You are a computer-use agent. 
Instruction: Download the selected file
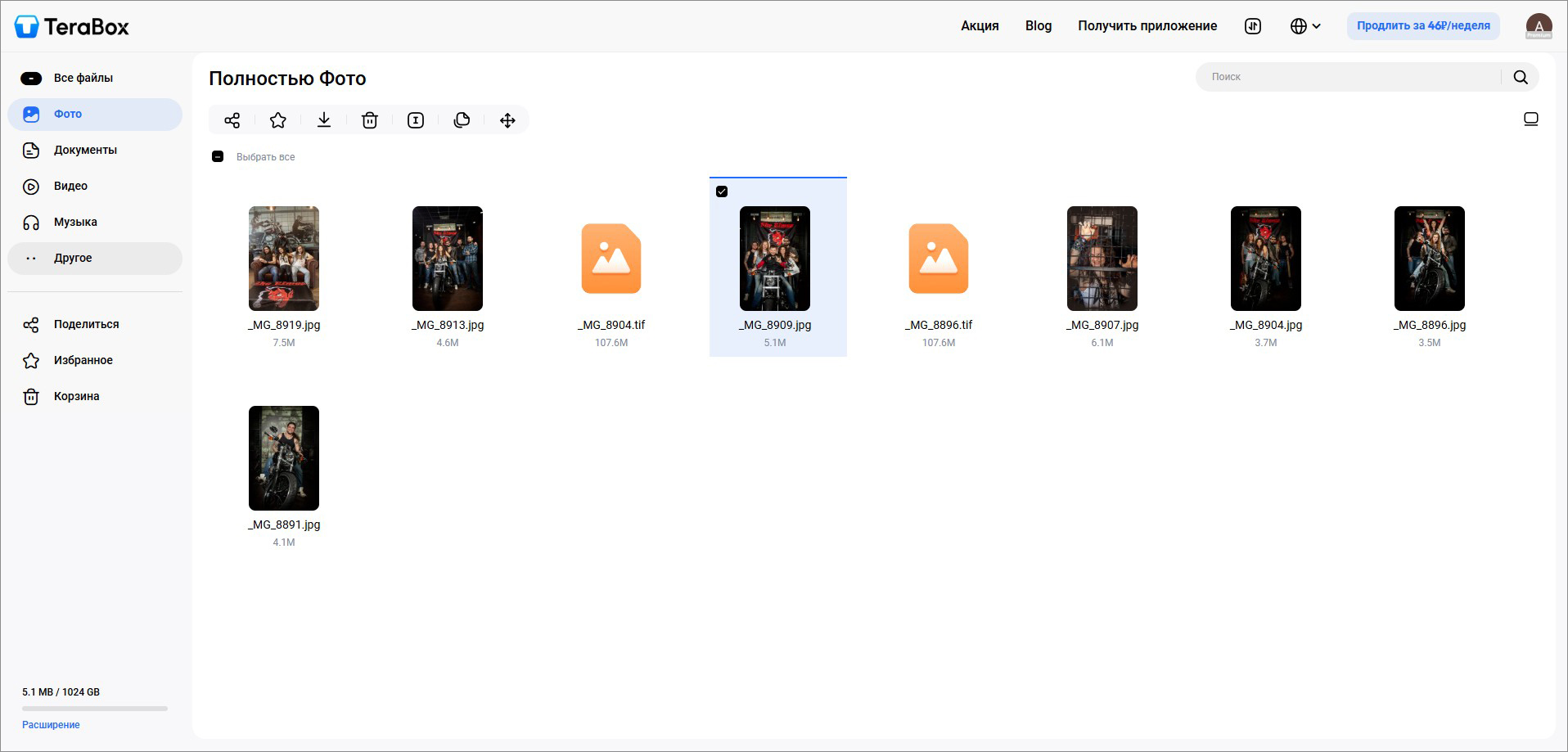[324, 120]
